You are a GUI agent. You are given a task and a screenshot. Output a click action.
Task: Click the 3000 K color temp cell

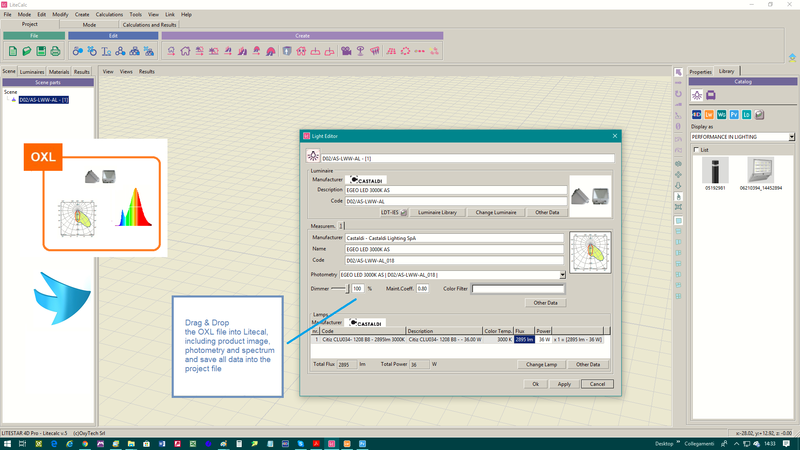(x=498, y=339)
